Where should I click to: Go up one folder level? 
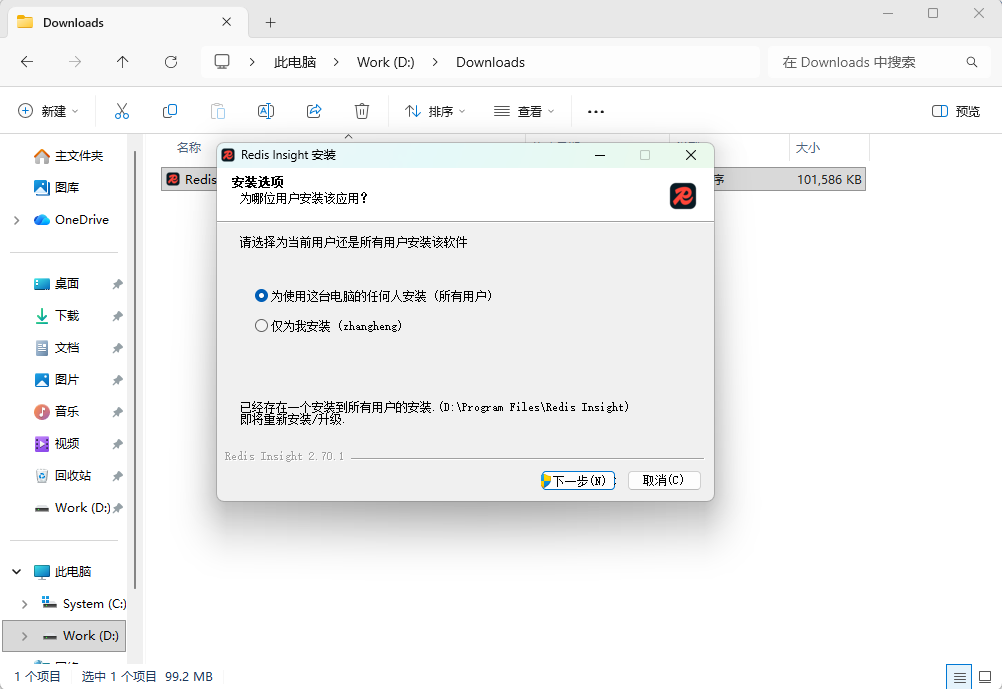[123, 62]
